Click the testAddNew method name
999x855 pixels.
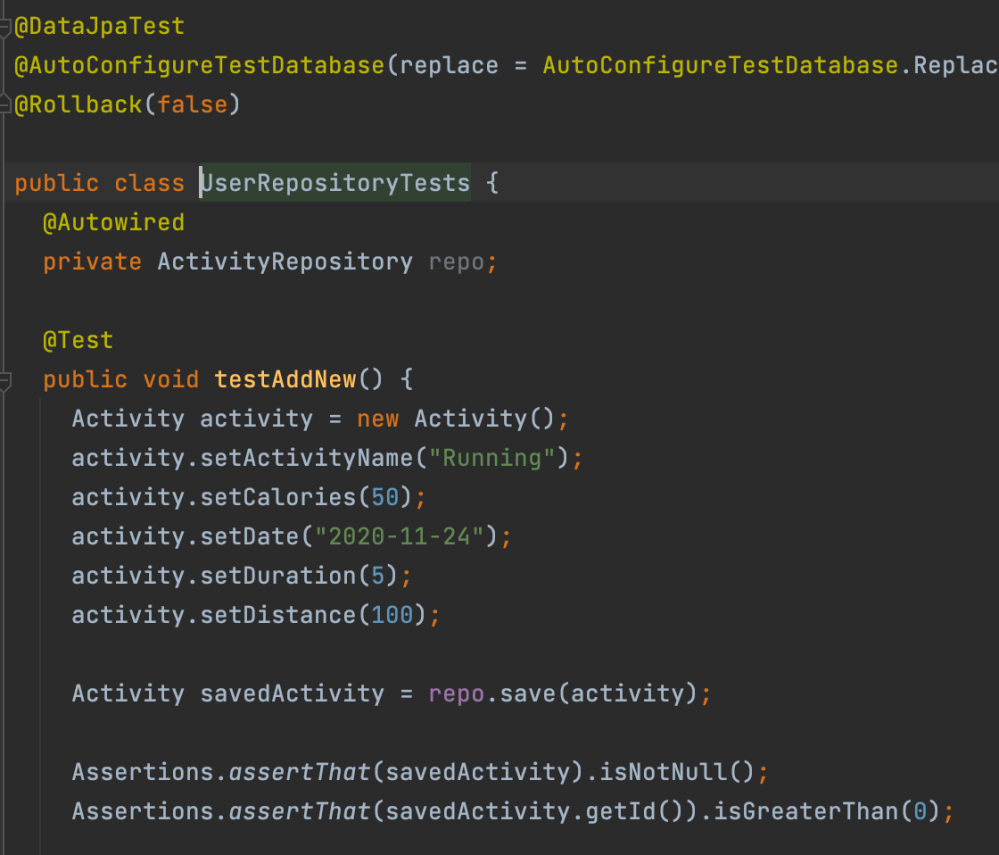tap(285, 380)
